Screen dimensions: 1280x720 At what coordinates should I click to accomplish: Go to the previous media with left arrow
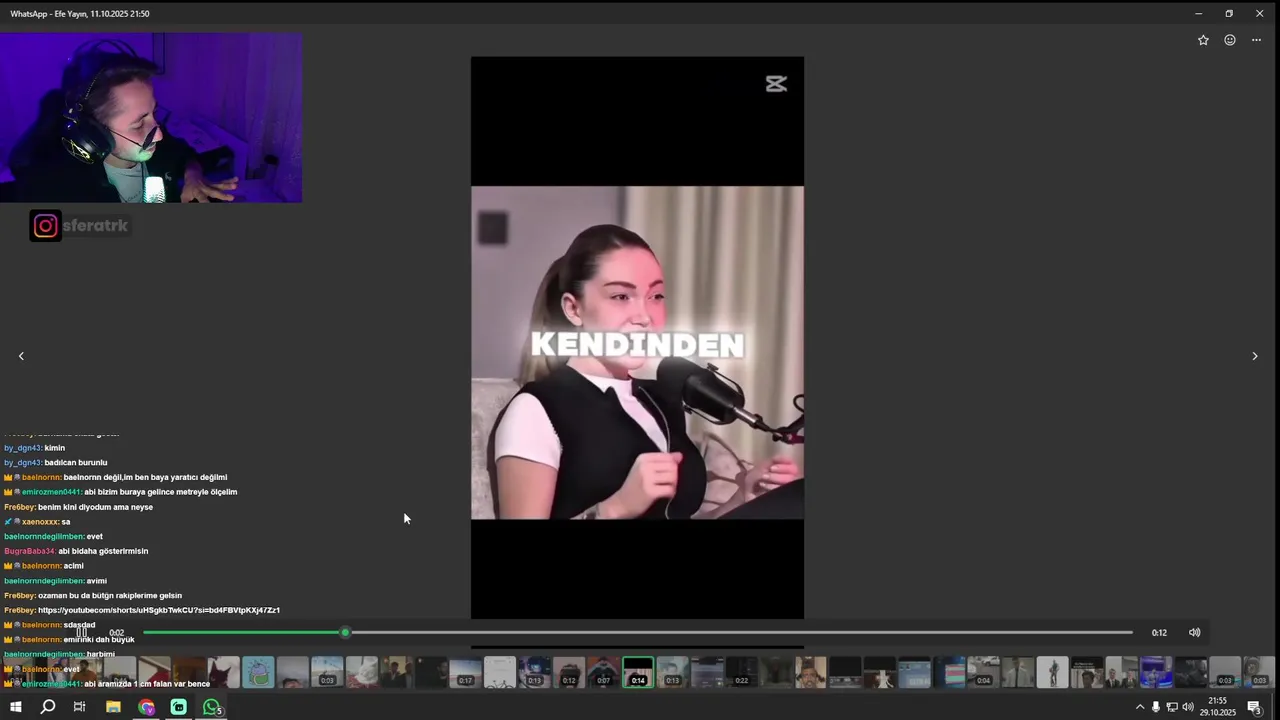tap(21, 356)
